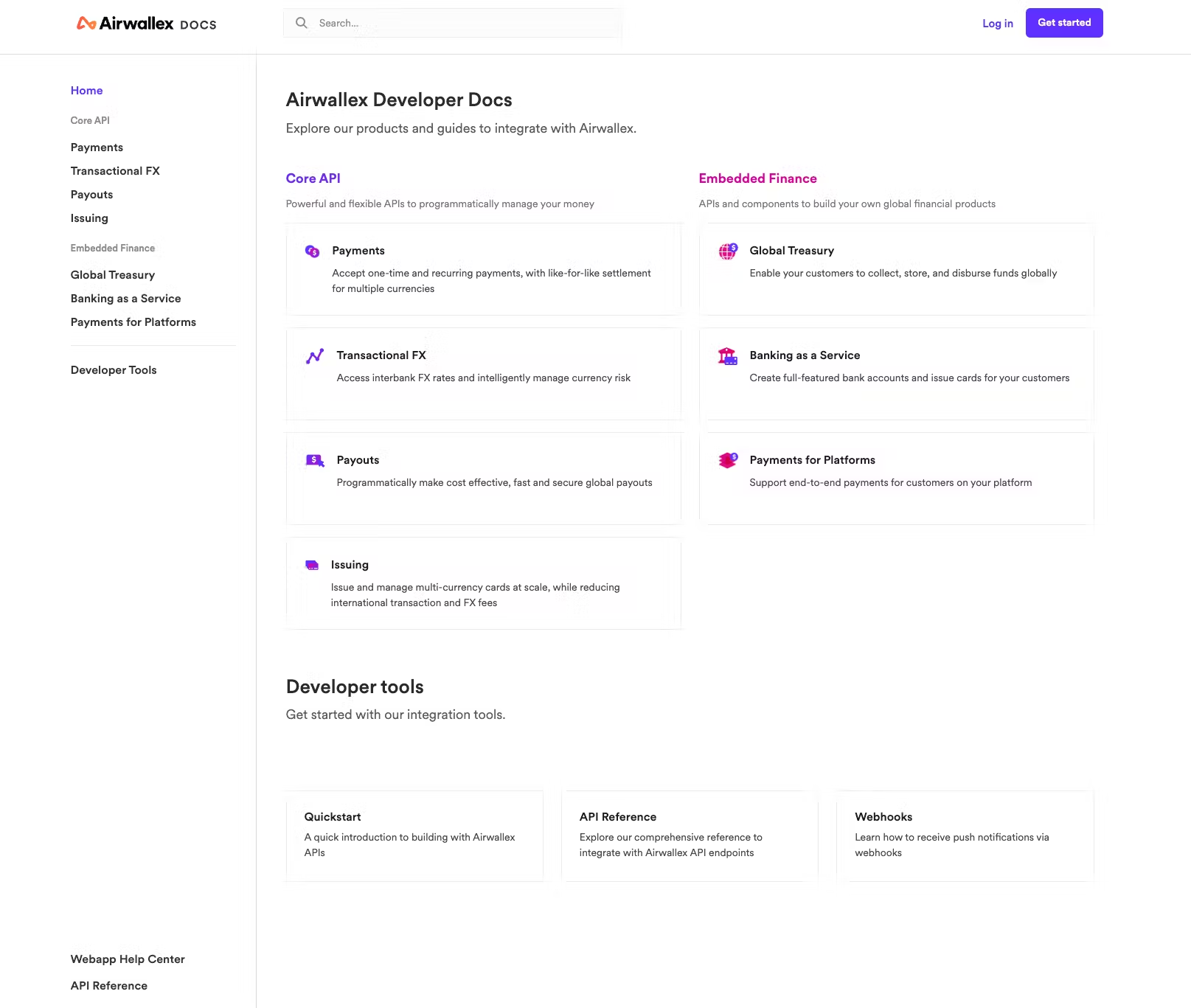This screenshot has width=1191, height=1008.
Task: Open the Webhooks card
Action: (965, 836)
